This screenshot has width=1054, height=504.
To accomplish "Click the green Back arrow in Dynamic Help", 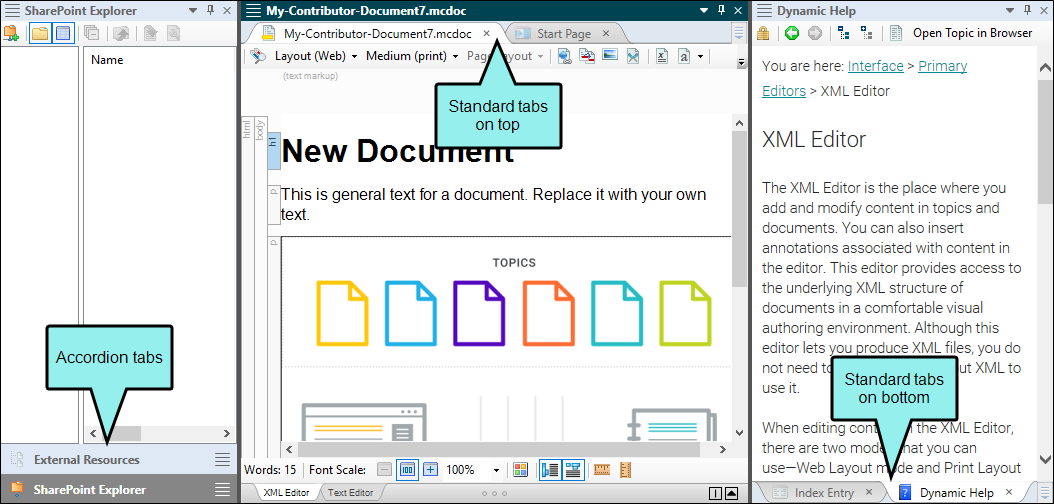I will coord(791,33).
